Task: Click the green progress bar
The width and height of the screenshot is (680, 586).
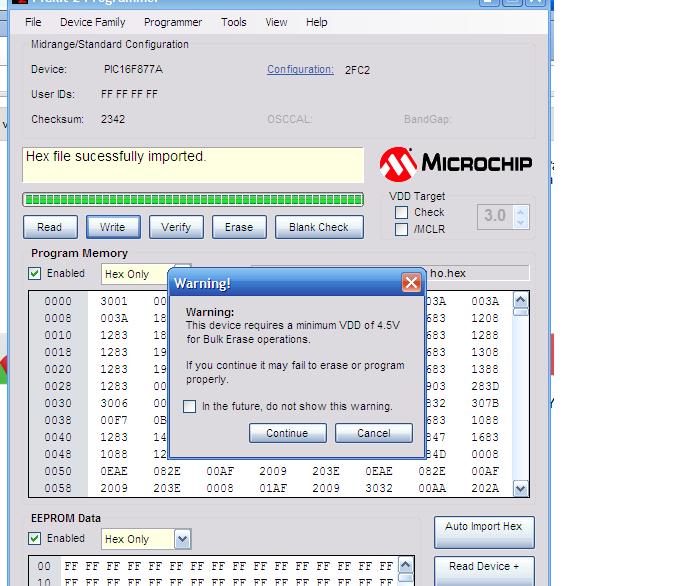Action: pos(193,200)
